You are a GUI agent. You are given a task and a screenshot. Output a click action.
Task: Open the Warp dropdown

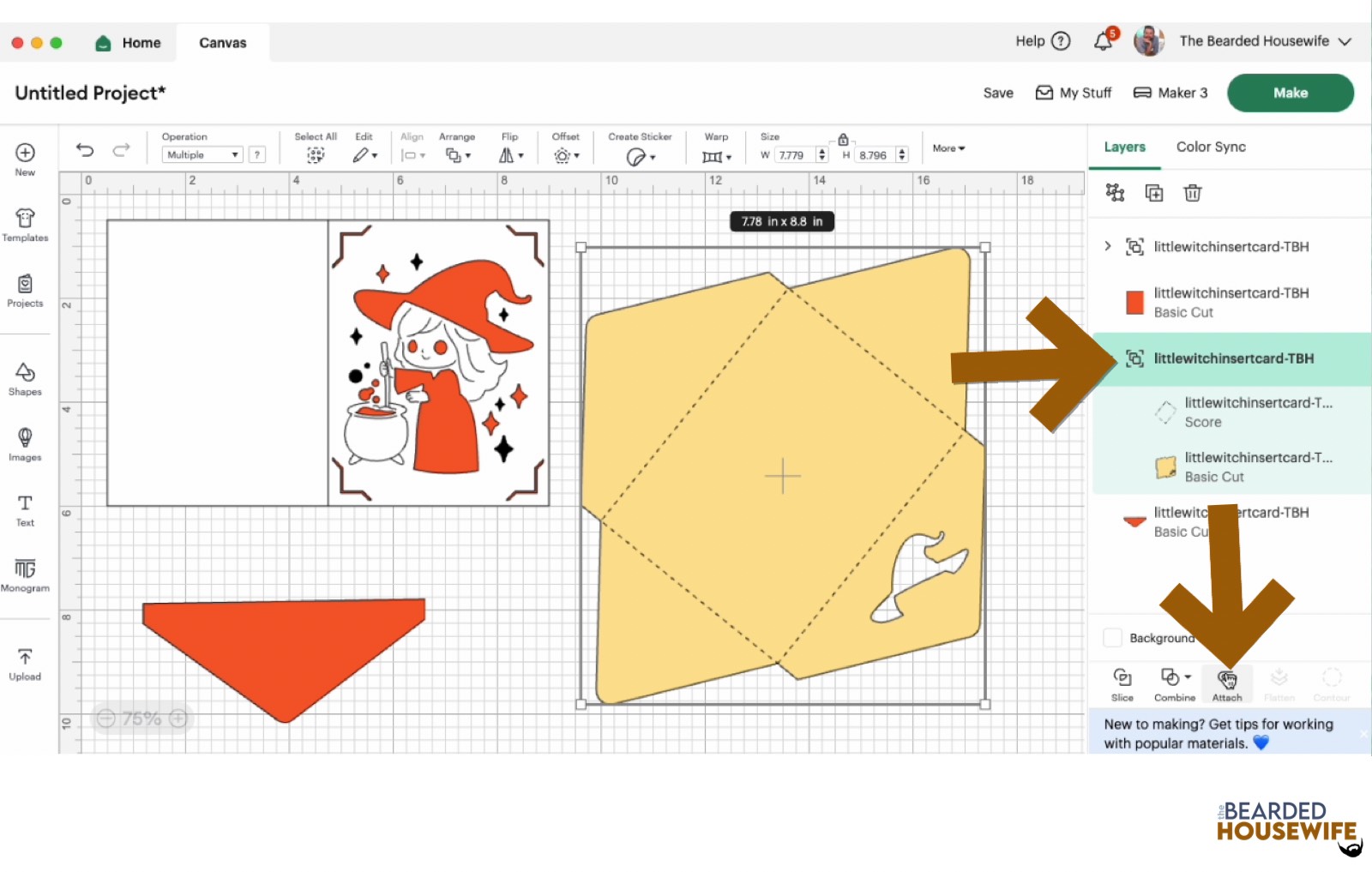tap(717, 156)
